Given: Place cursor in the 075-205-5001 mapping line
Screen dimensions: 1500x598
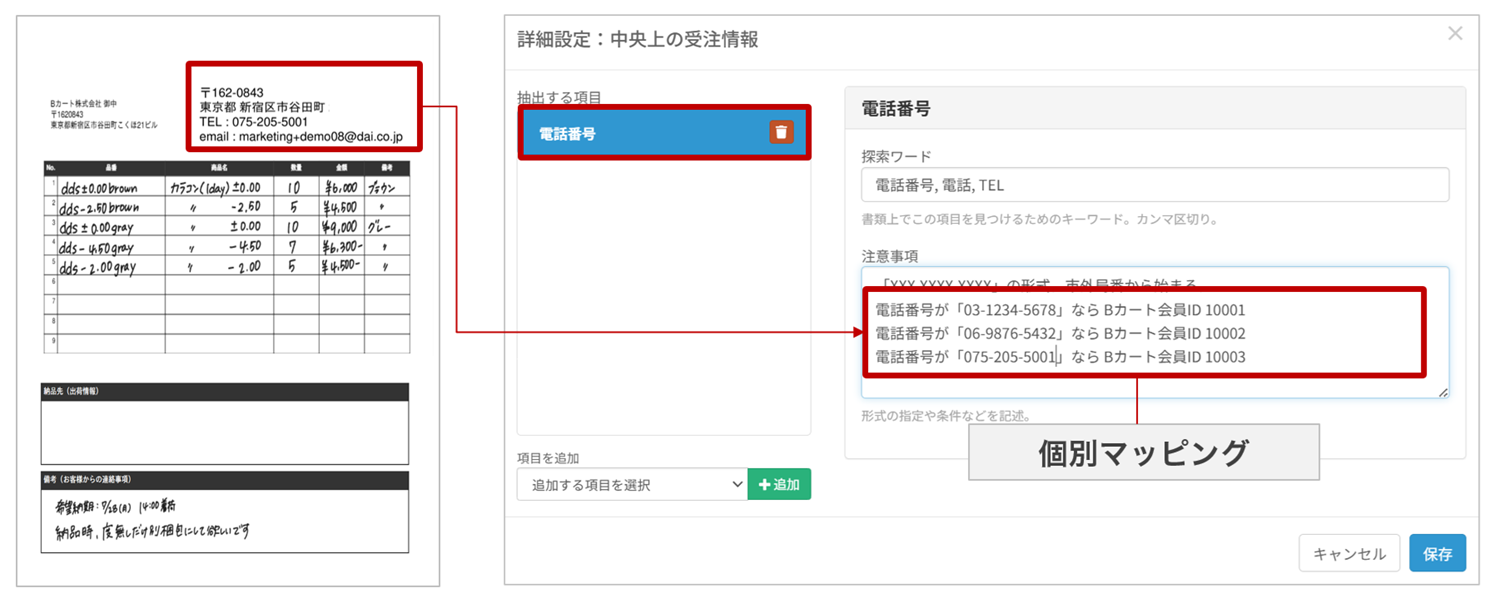Looking at the screenshot, I should pyautogui.click(x=1060, y=357).
